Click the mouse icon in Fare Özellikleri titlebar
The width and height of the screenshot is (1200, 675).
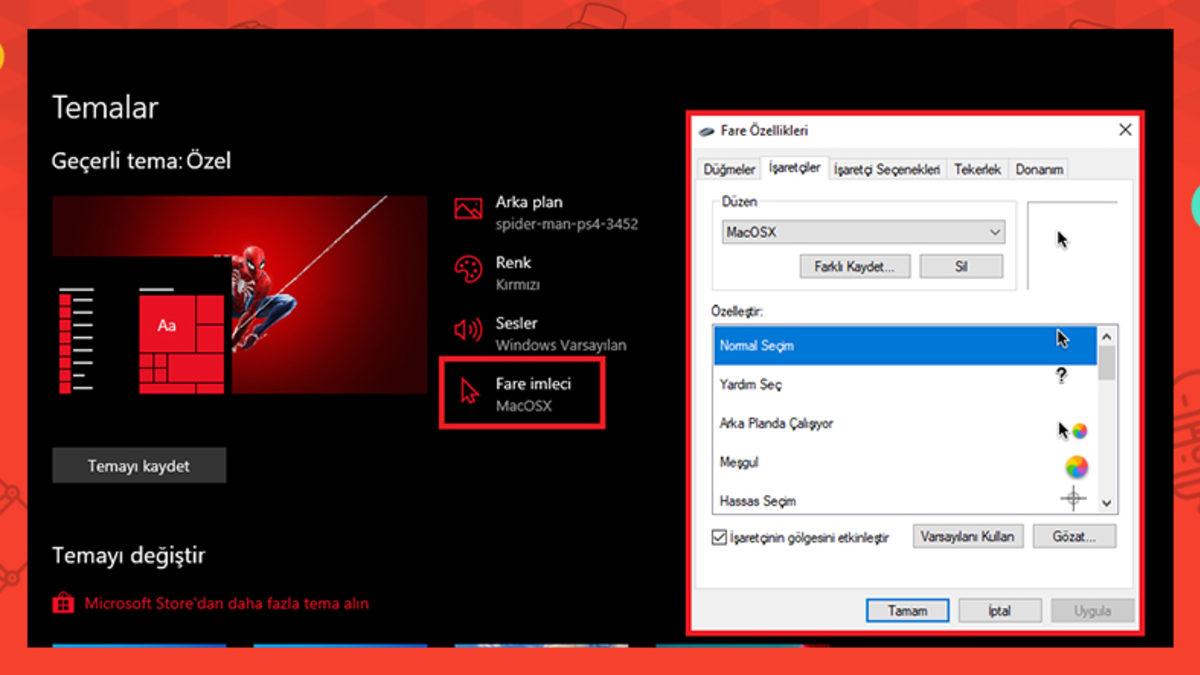pos(706,130)
